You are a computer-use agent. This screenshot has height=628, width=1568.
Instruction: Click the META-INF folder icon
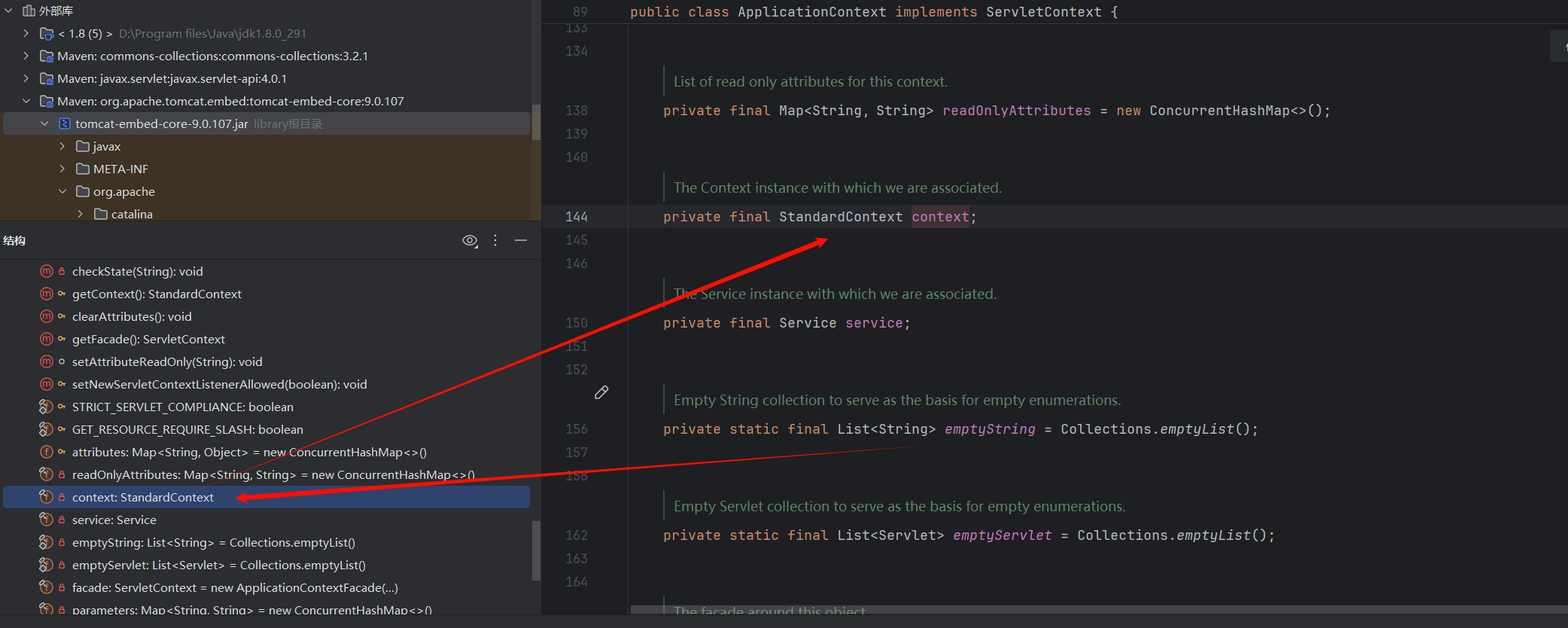click(x=83, y=169)
